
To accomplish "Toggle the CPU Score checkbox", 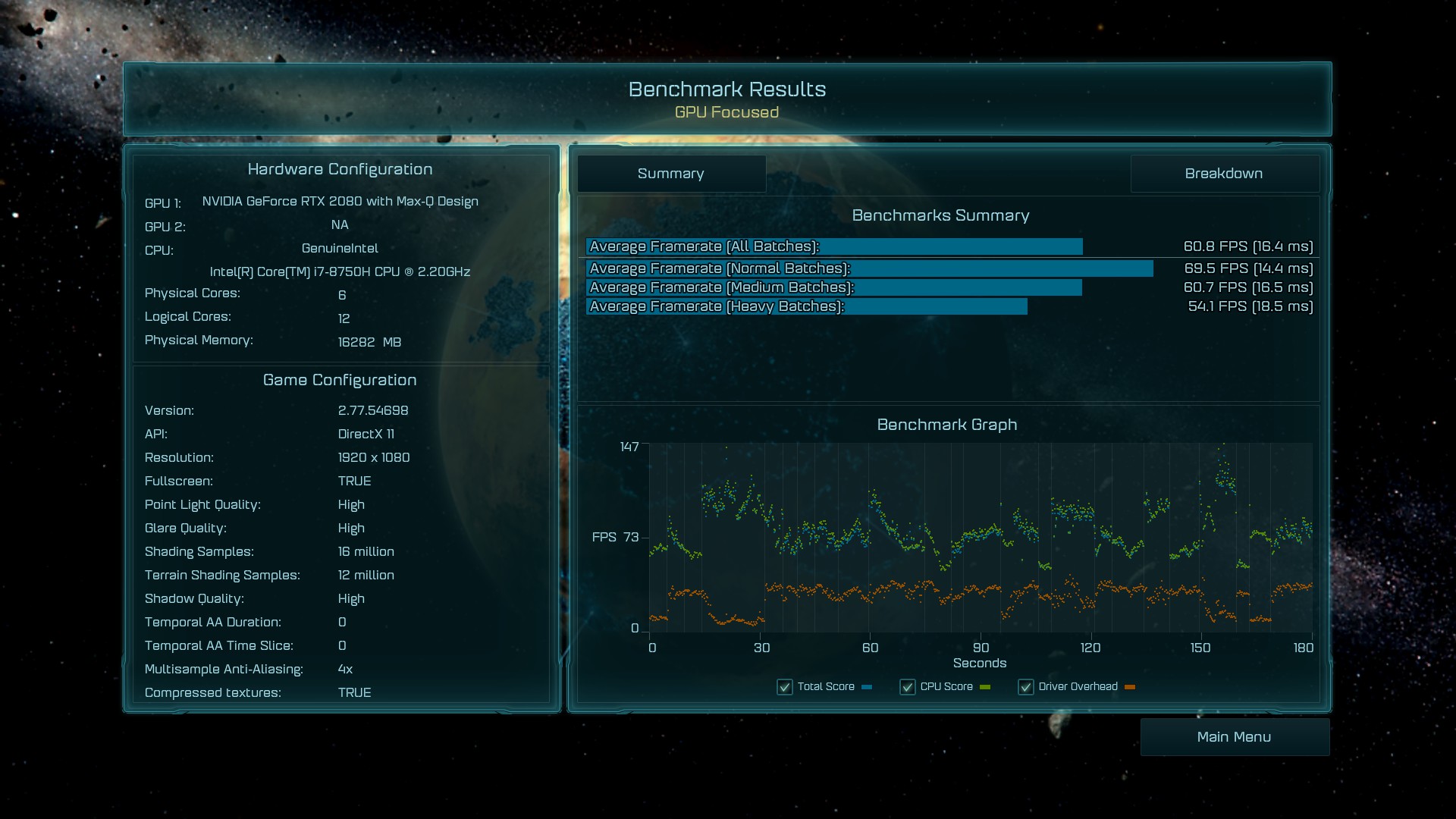I will 908,687.
